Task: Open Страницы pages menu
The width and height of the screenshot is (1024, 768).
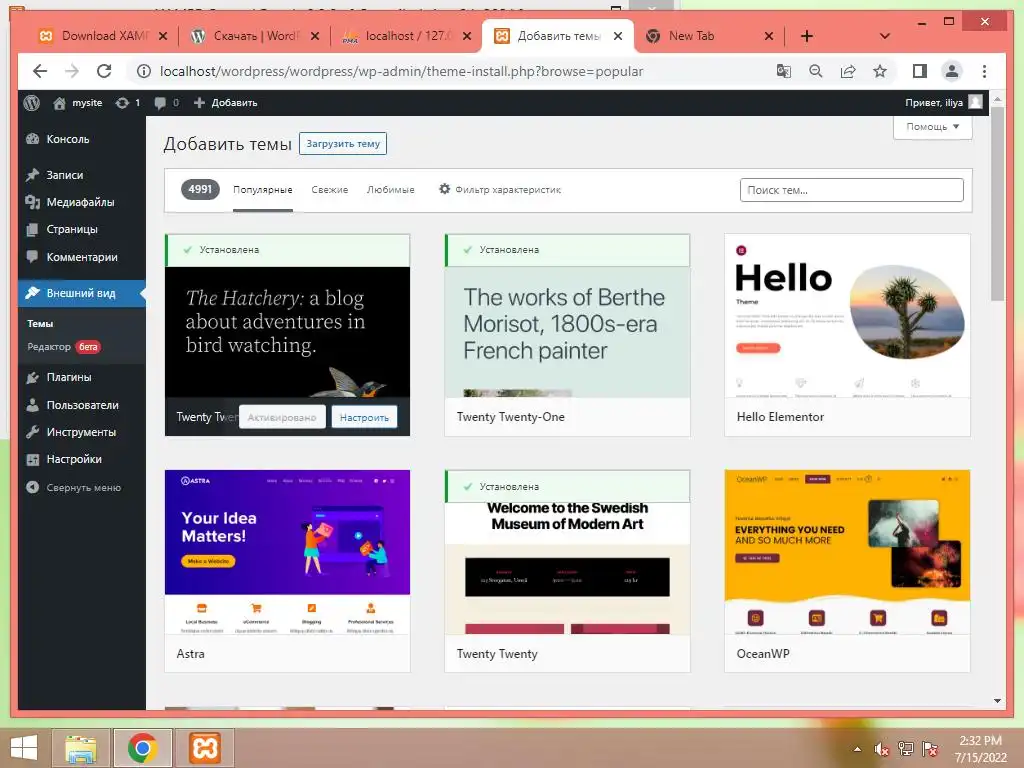Action: (x=82, y=229)
